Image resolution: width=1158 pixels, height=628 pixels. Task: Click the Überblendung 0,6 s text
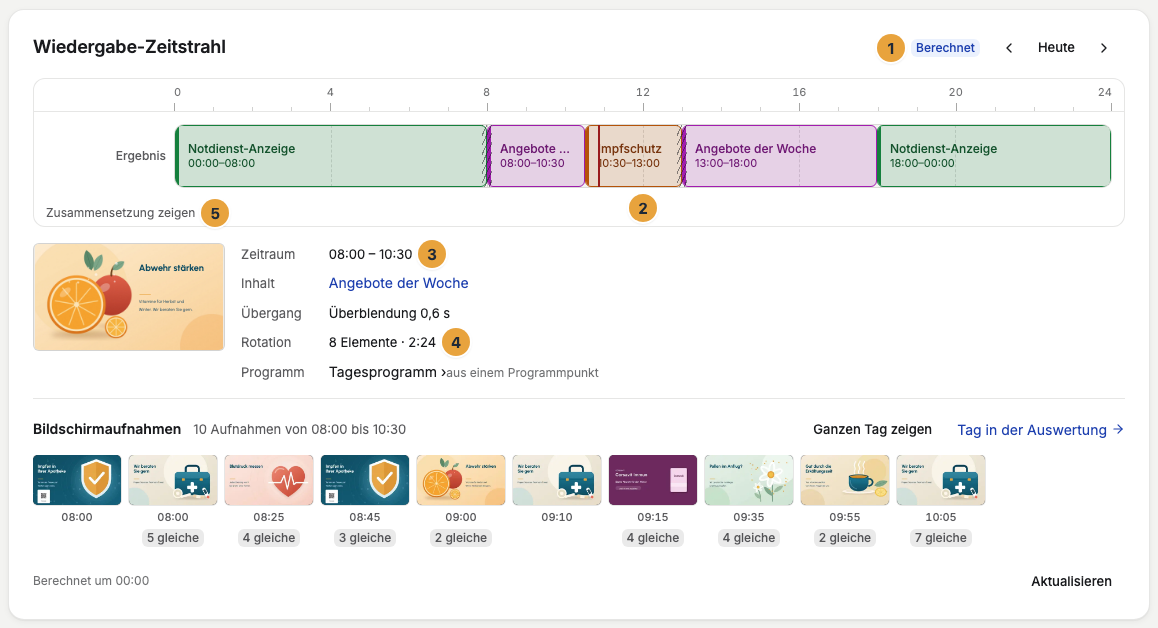(389, 313)
